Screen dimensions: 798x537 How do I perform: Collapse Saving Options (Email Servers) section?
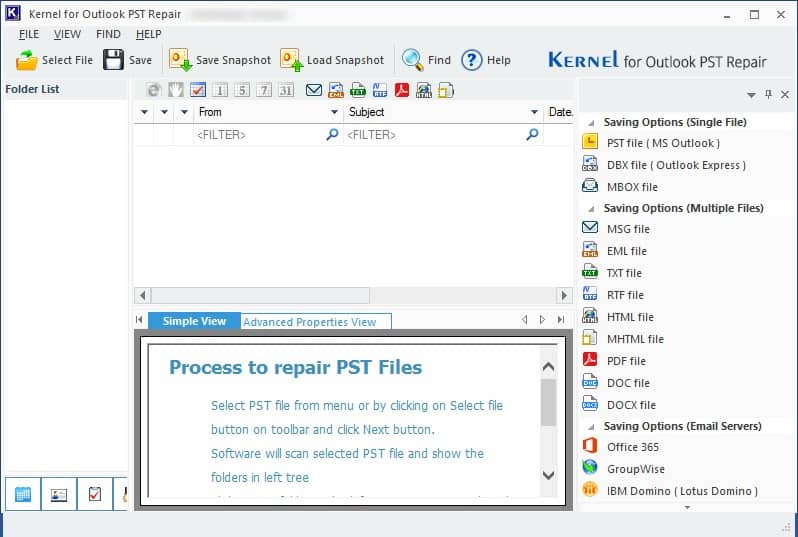(x=591, y=427)
